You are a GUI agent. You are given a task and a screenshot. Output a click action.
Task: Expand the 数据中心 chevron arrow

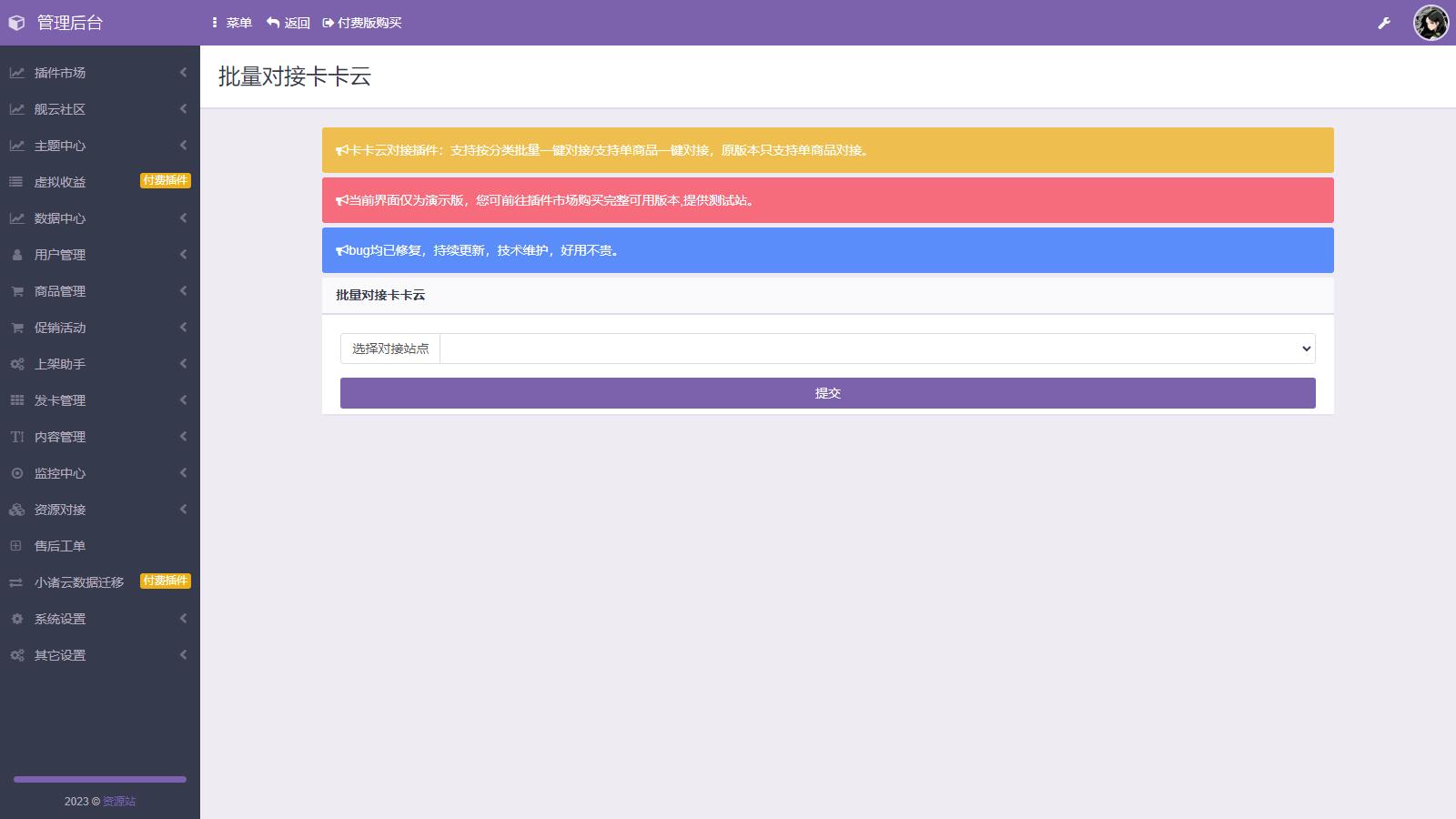coord(183,218)
